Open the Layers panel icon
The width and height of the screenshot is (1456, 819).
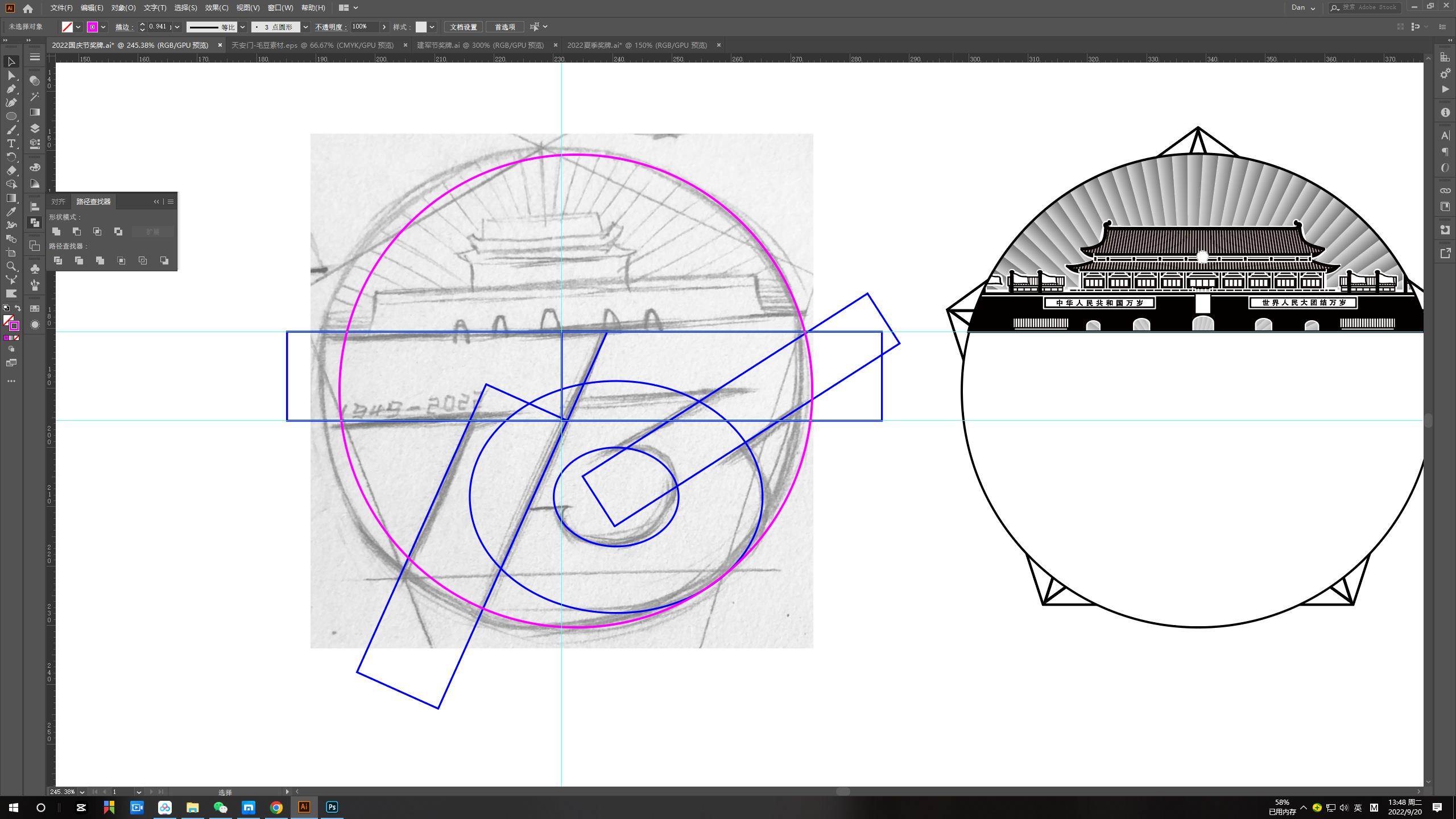35,128
